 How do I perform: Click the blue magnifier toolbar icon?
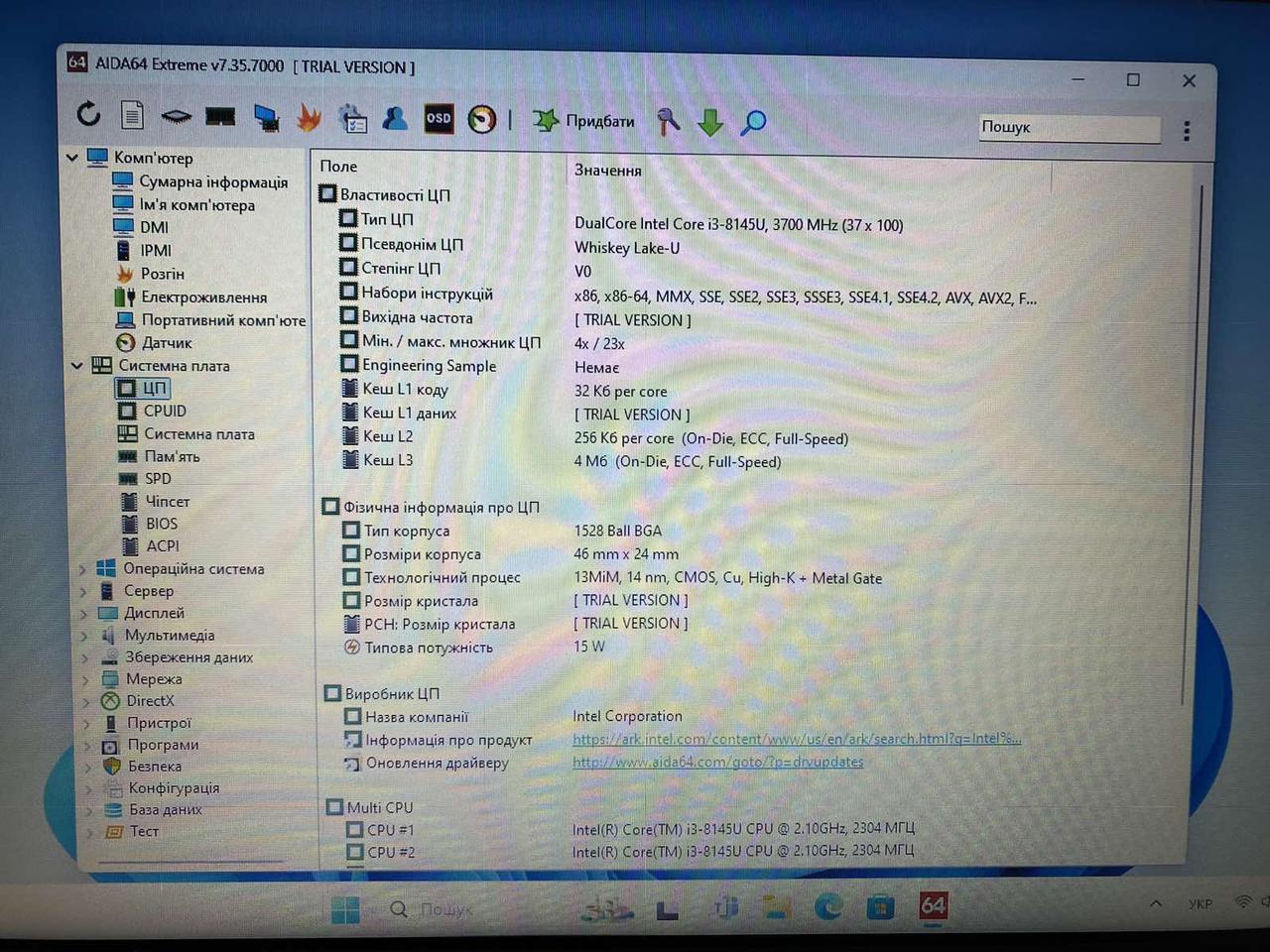754,122
